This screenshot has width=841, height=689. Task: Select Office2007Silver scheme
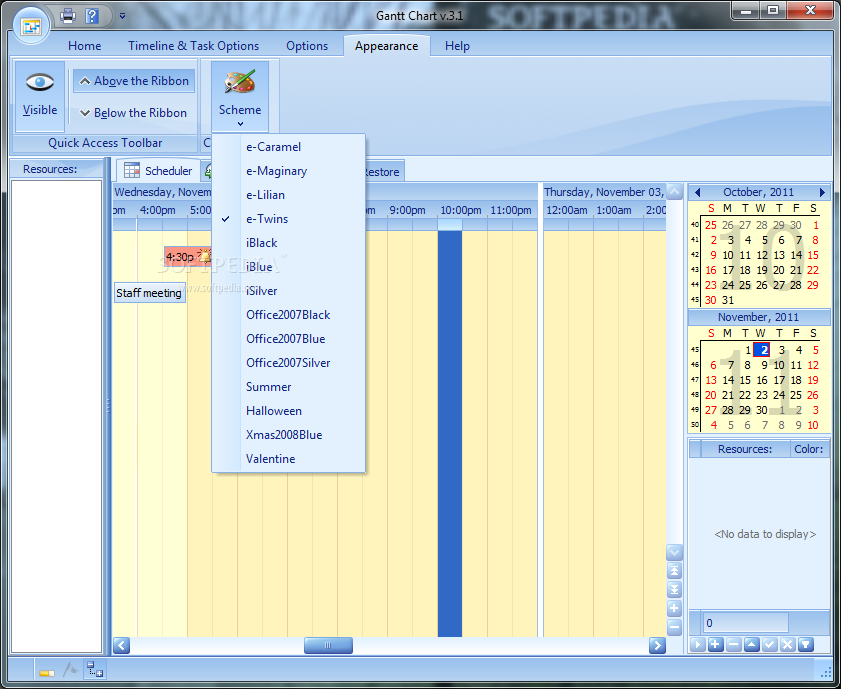coord(289,363)
